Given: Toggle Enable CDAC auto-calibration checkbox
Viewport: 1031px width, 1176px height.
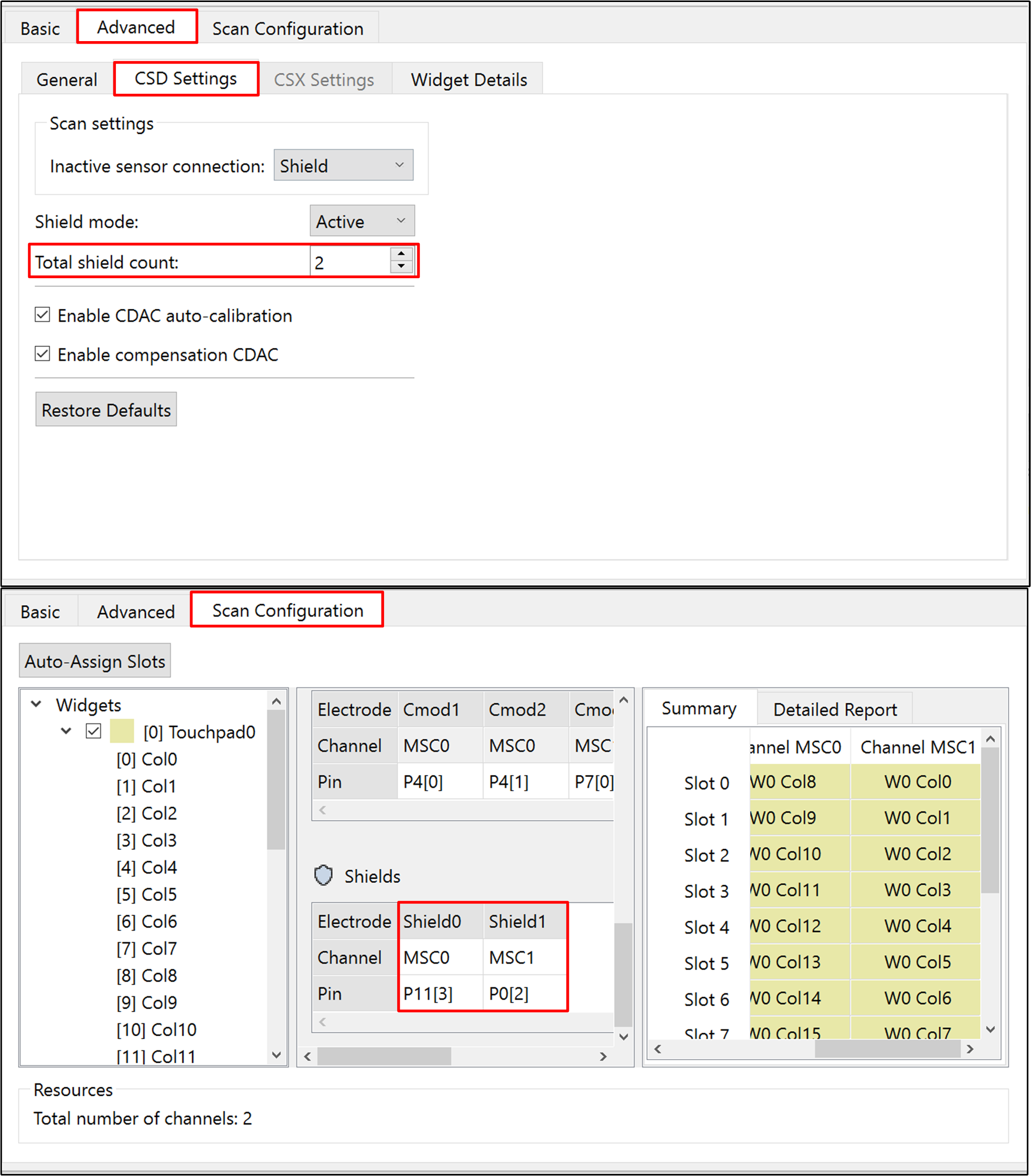Looking at the screenshot, I should click(43, 315).
